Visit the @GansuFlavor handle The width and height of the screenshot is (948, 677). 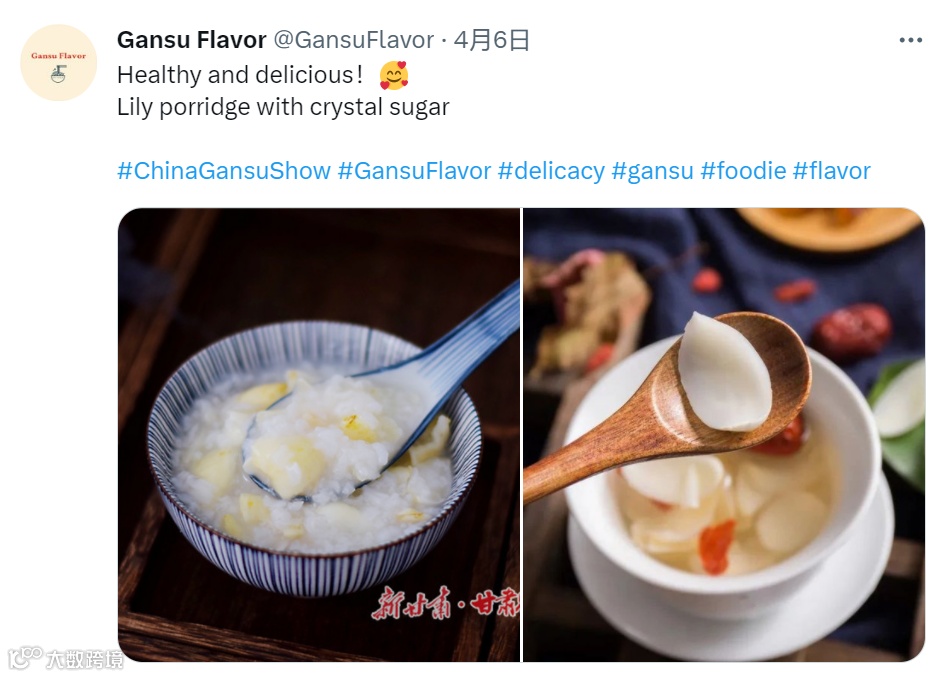click(x=354, y=40)
